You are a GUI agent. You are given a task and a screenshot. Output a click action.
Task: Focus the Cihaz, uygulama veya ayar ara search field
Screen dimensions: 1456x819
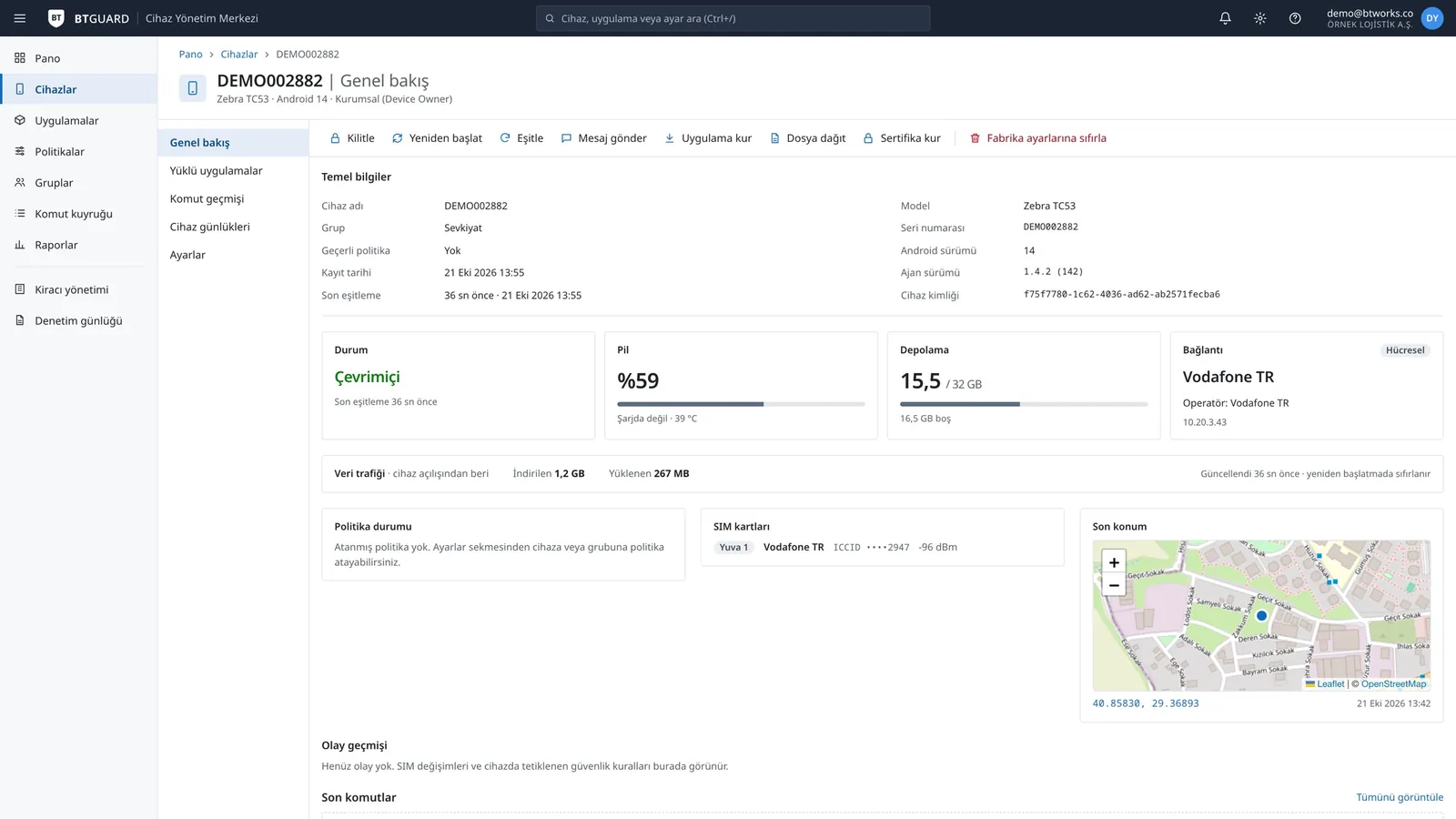pyautogui.click(x=733, y=18)
